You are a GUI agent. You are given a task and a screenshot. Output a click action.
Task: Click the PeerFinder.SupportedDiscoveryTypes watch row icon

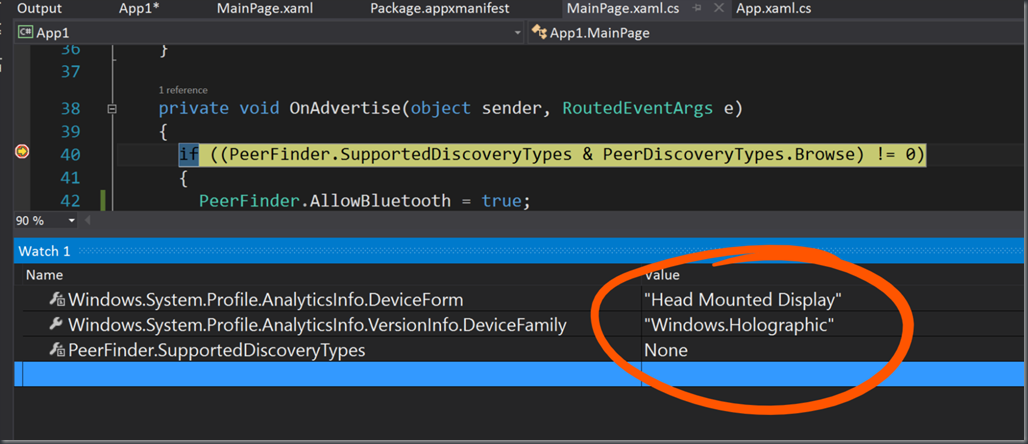[58, 351]
